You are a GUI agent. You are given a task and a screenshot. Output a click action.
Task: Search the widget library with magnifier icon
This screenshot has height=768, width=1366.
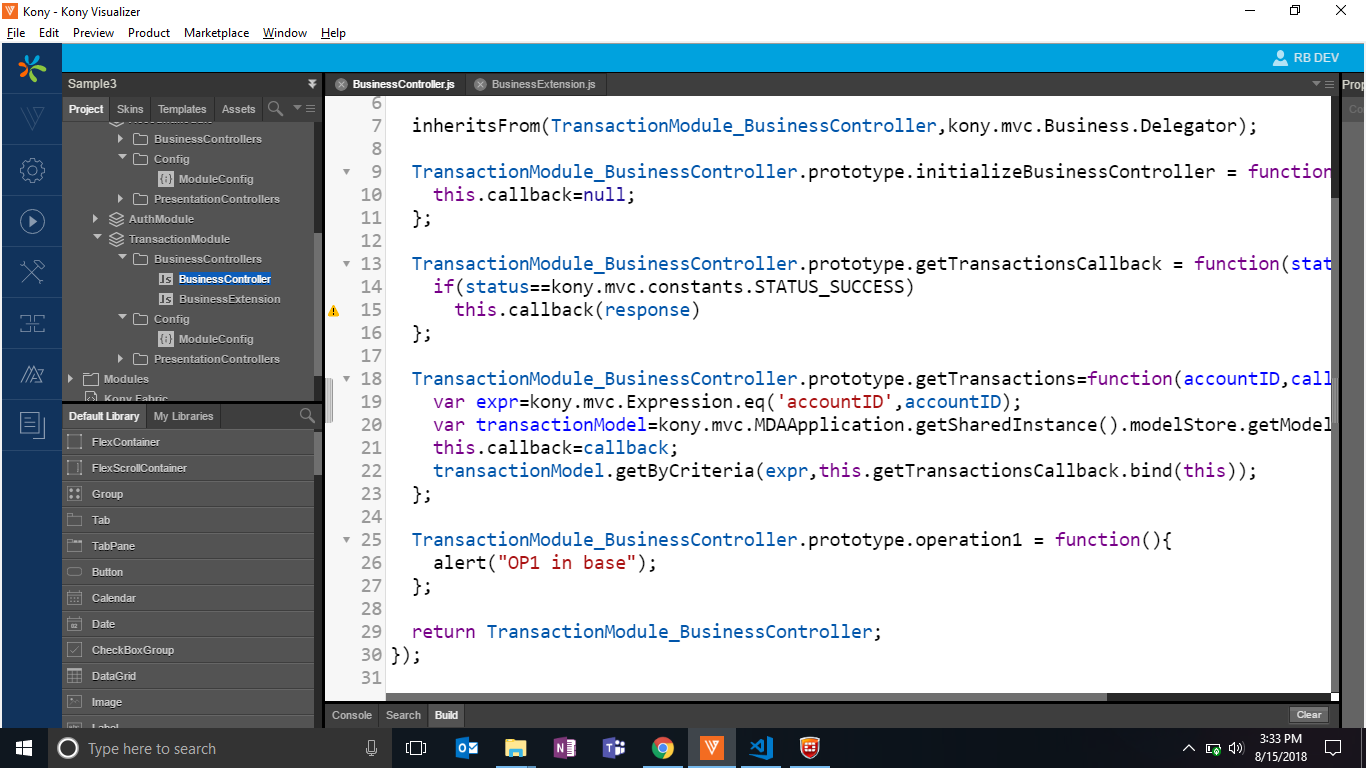pyautogui.click(x=306, y=416)
